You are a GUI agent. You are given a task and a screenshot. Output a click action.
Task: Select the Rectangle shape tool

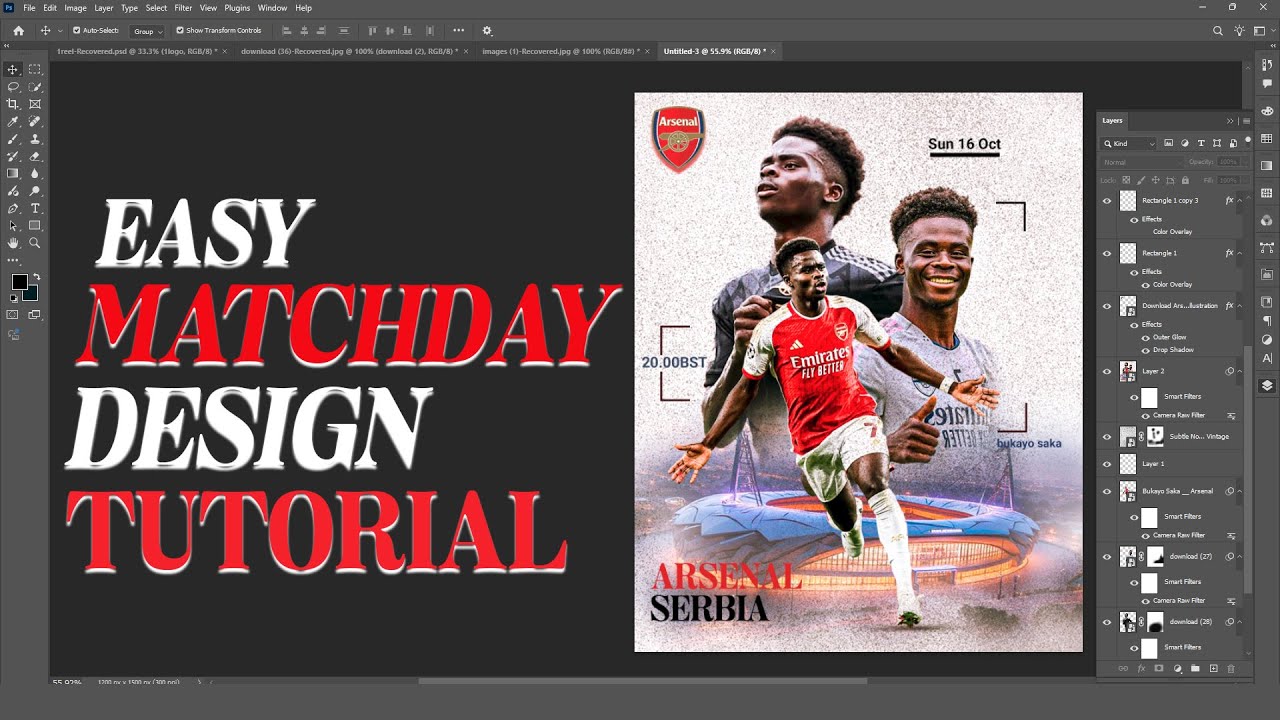35,225
